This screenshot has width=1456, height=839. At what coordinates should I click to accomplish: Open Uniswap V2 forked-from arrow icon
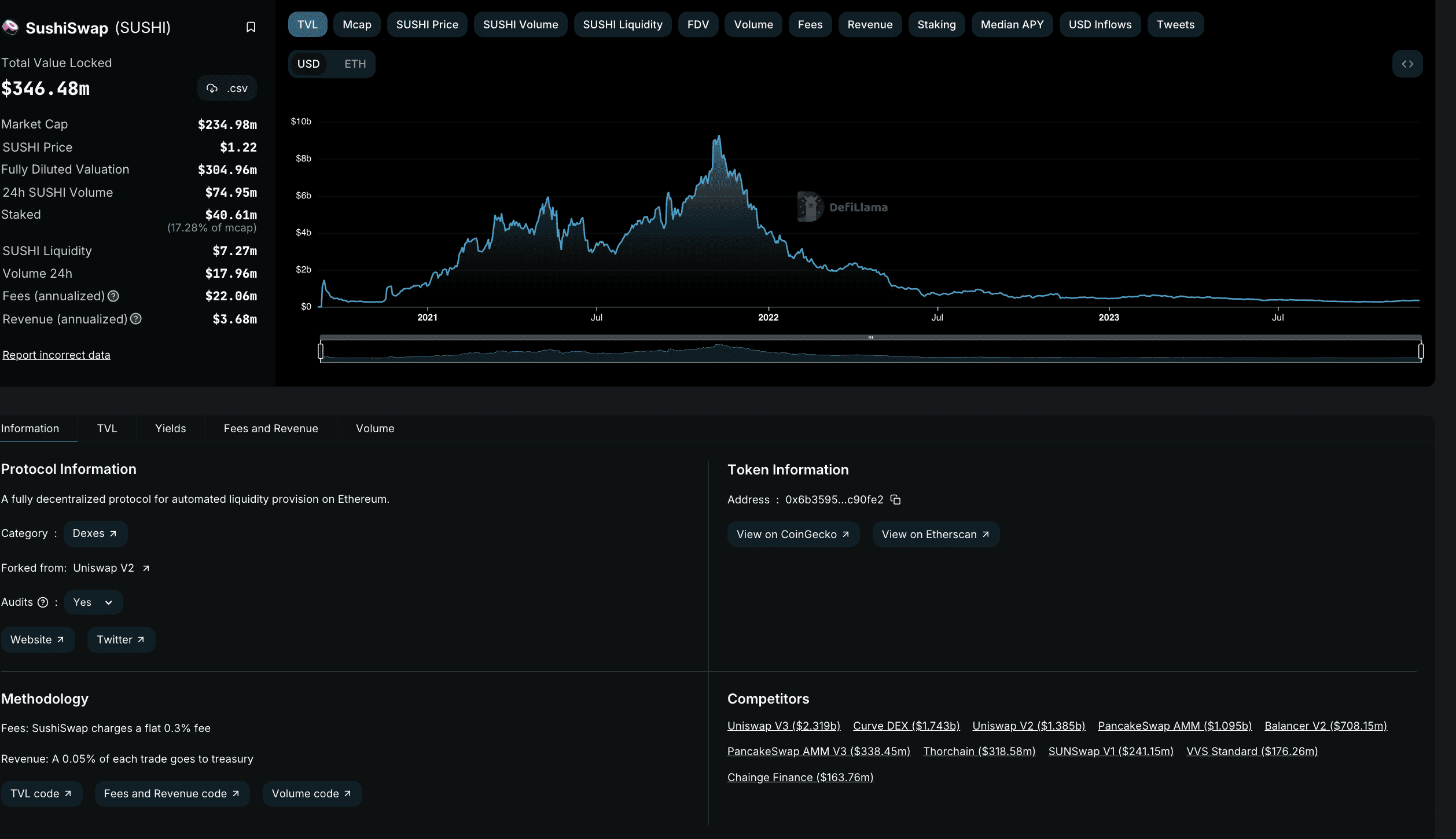(x=146, y=568)
